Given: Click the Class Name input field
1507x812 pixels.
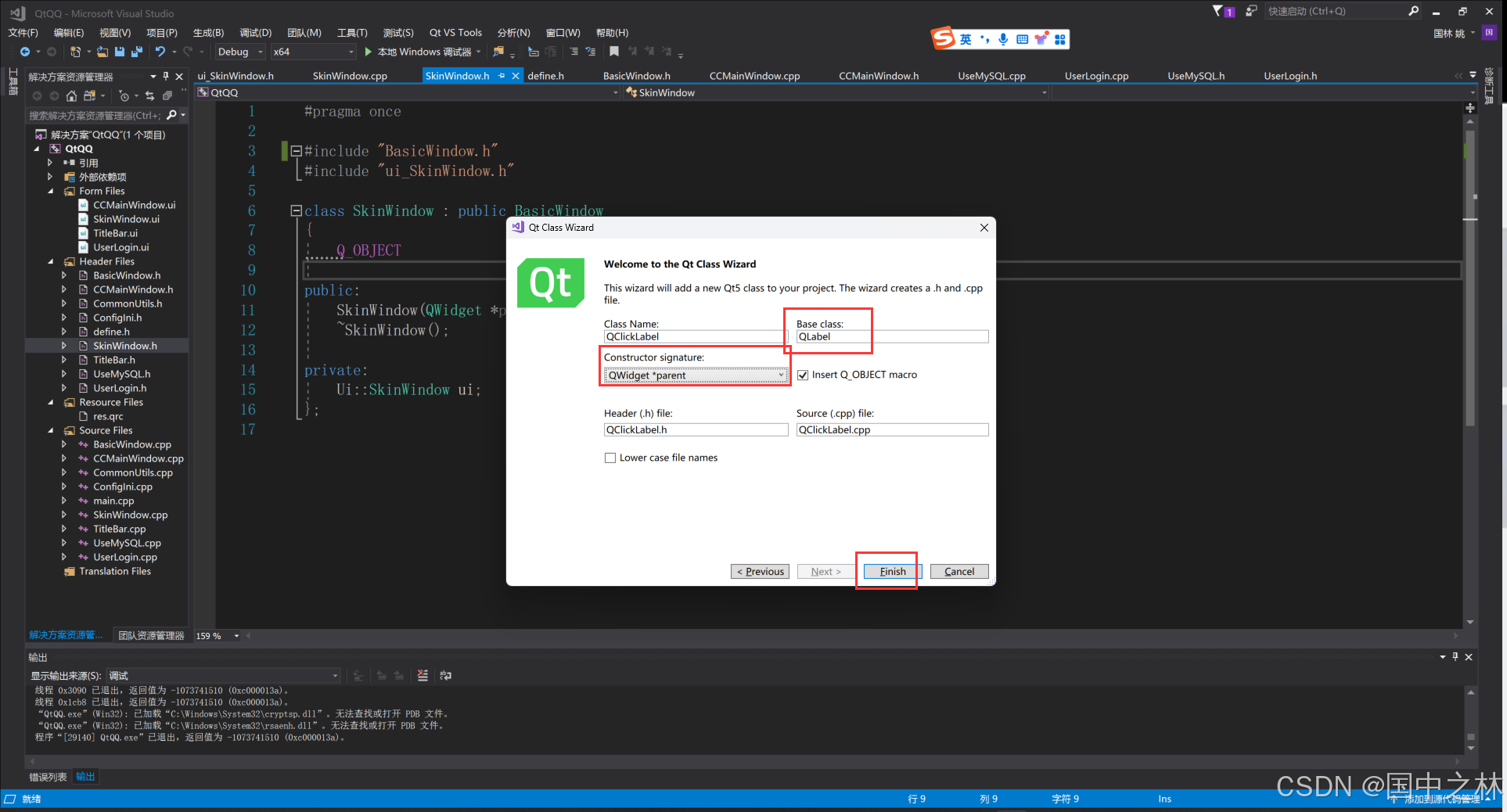Looking at the screenshot, I should tap(696, 336).
